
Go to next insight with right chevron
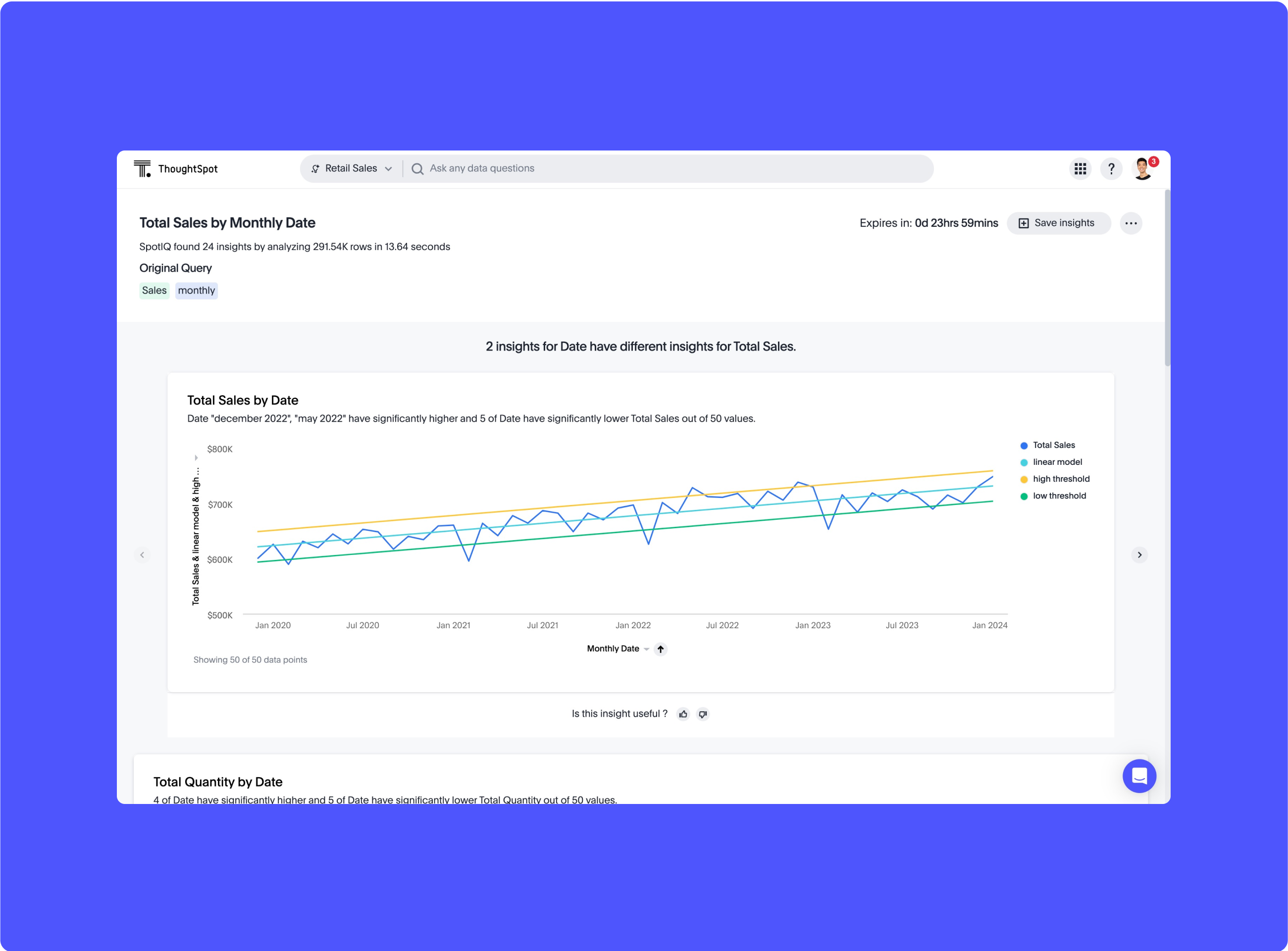pyautogui.click(x=1139, y=555)
